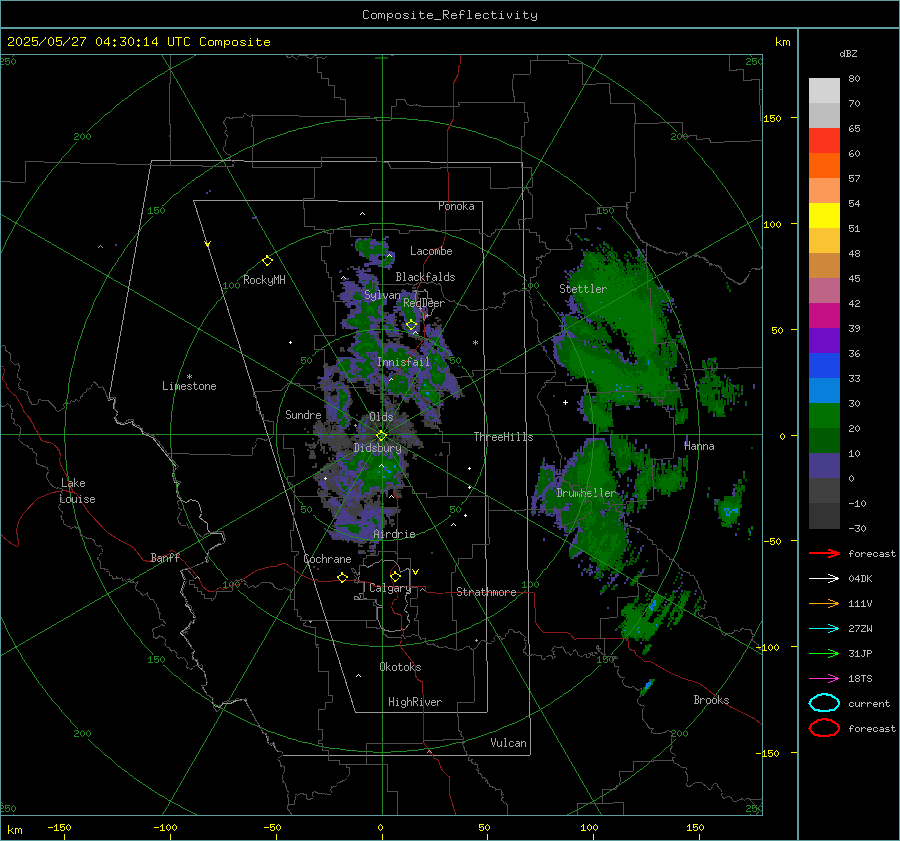Click the magenta 18TS arrow icon
Image resolution: width=900 pixels, height=841 pixels.
(x=824, y=679)
